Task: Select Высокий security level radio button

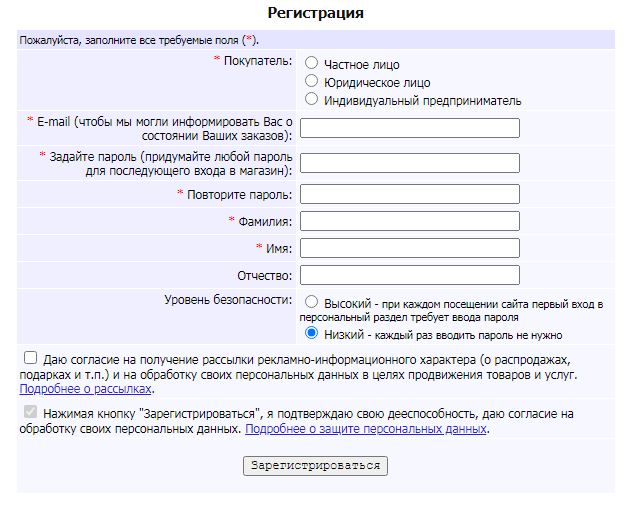Action: tap(312, 302)
